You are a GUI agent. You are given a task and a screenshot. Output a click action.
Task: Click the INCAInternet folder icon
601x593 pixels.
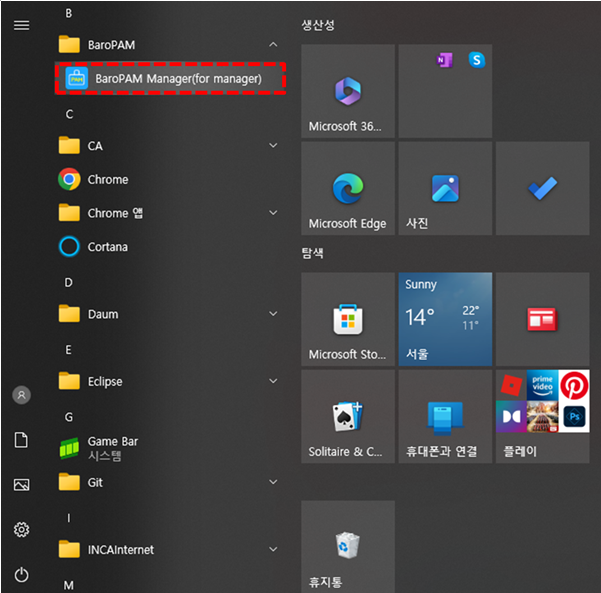click(x=69, y=549)
